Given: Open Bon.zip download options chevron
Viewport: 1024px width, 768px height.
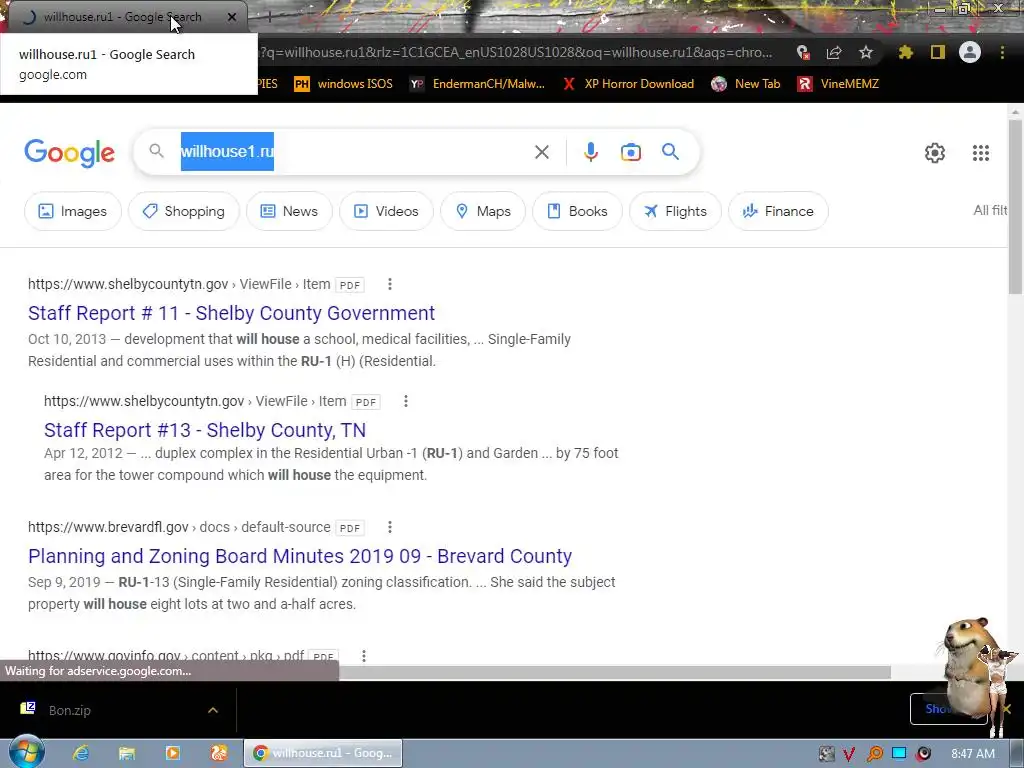Looking at the screenshot, I should coord(213,710).
